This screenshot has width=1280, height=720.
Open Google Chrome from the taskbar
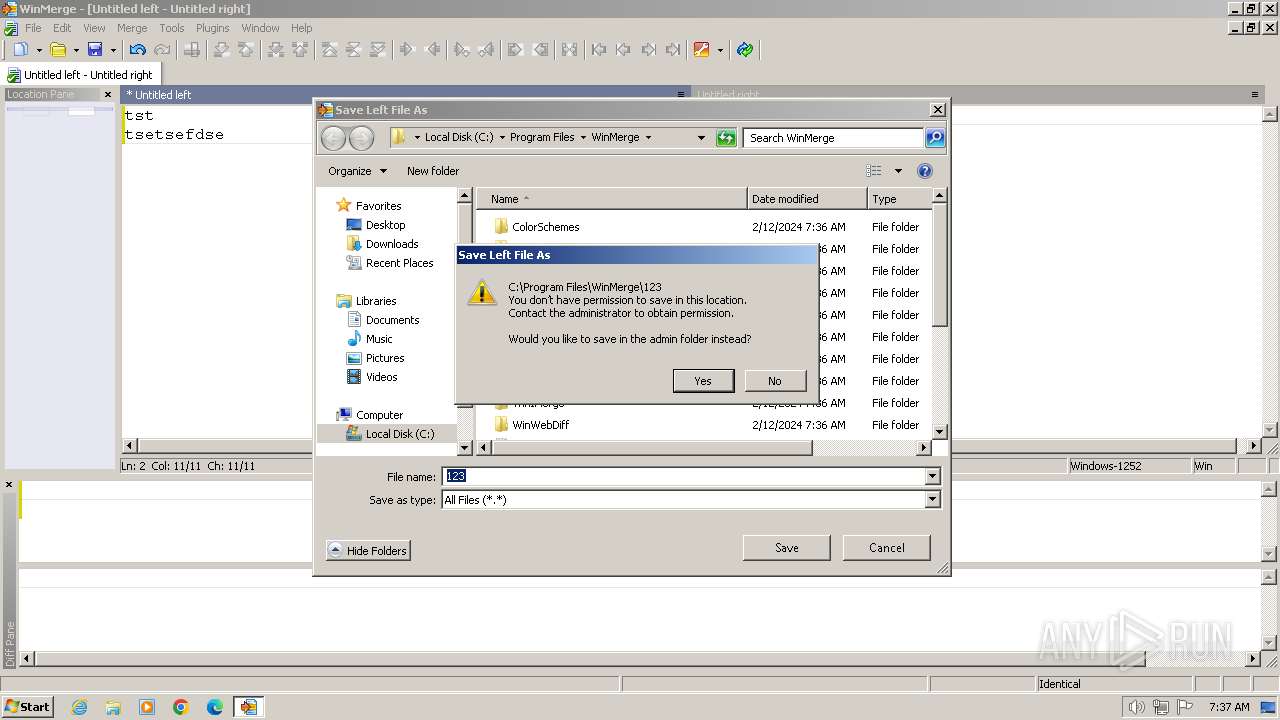[x=181, y=707]
